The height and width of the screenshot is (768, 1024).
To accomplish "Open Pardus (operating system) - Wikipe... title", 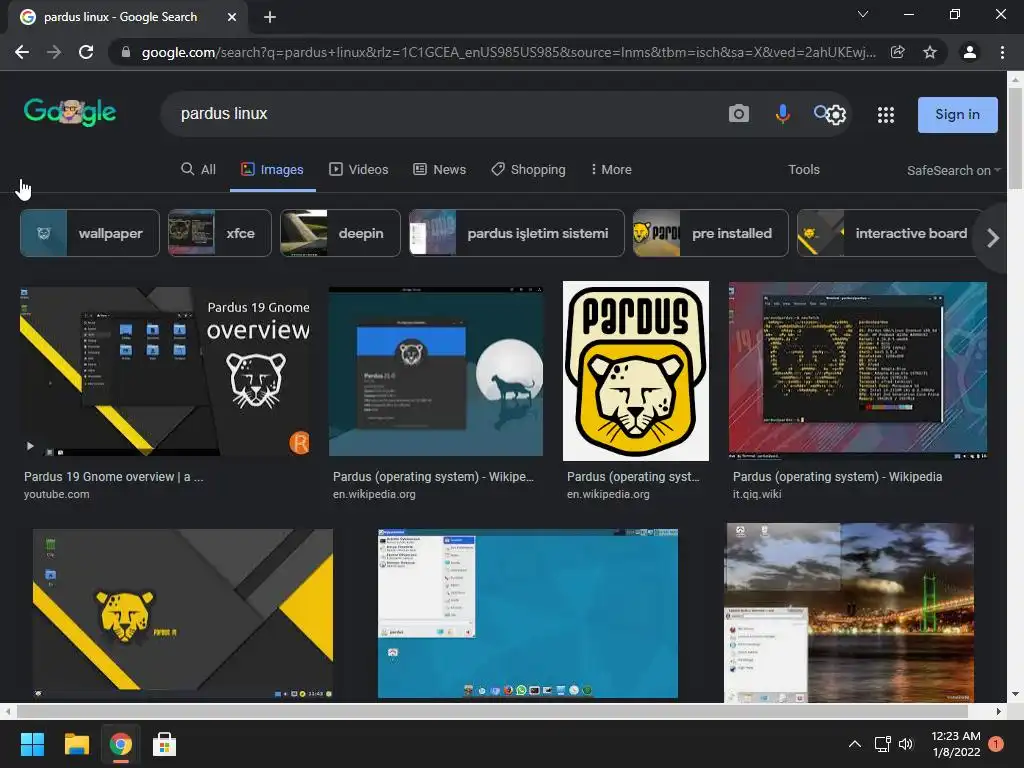I will 433,477.
